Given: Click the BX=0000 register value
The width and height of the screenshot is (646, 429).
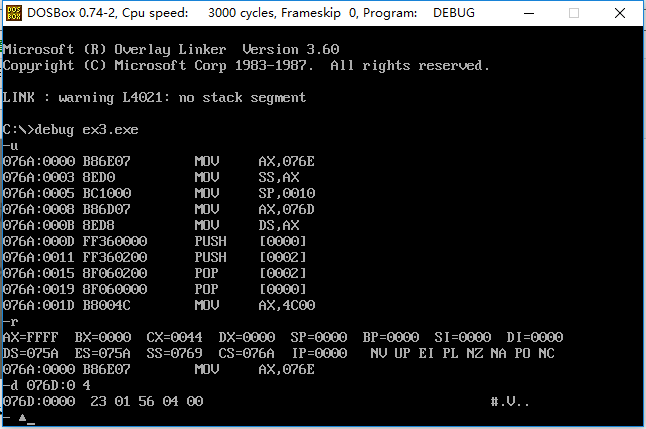Looking at the screenshot, I should pyautogui.click(x=103, y=337).
